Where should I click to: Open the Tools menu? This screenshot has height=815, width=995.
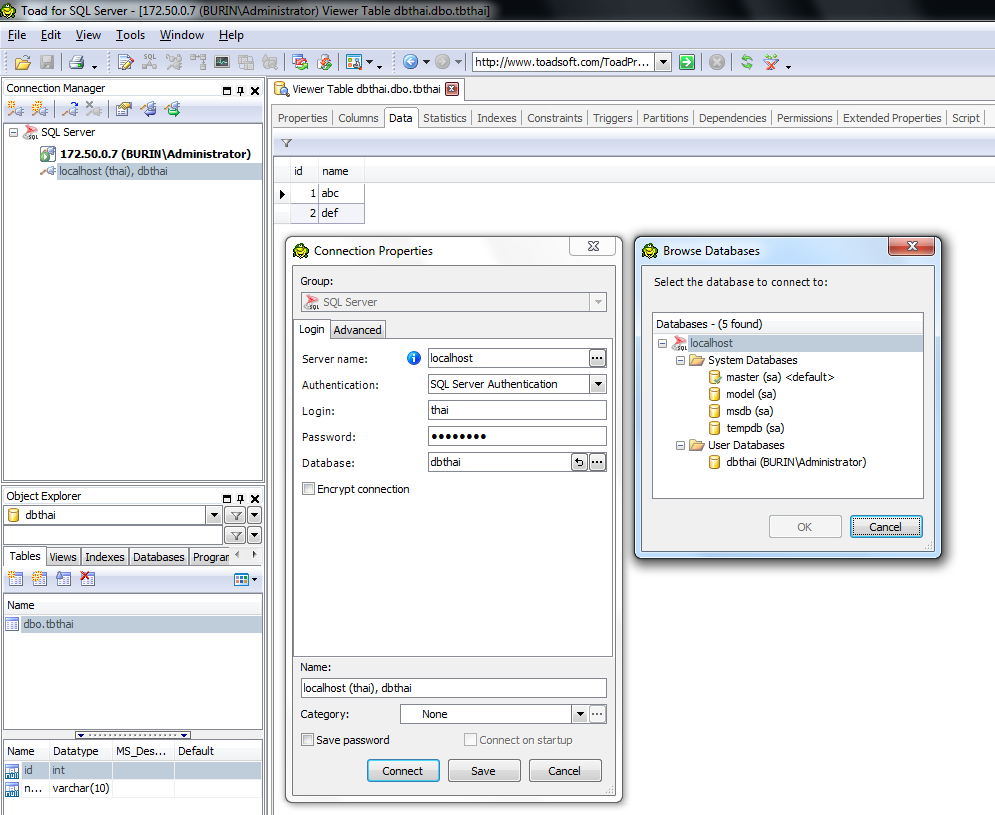[x=130, y=35]
